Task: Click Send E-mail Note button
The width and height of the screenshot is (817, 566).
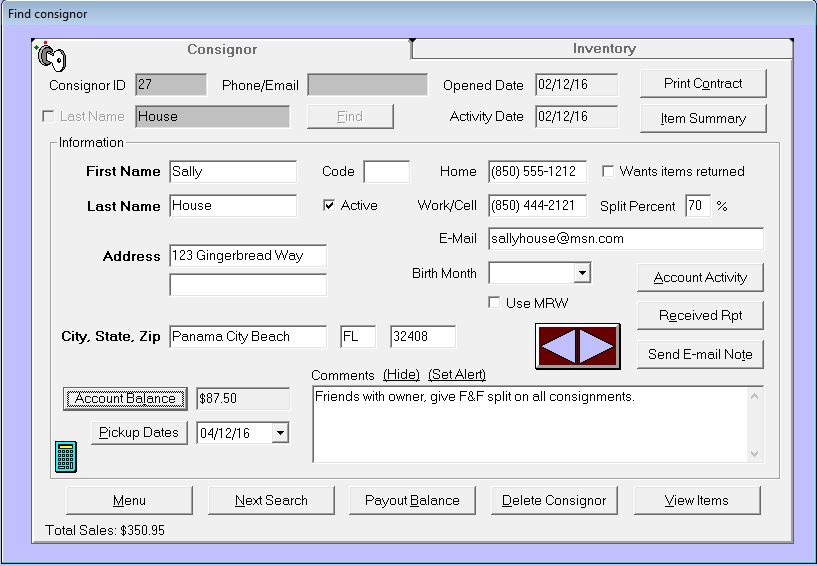Action: point(700,354)
